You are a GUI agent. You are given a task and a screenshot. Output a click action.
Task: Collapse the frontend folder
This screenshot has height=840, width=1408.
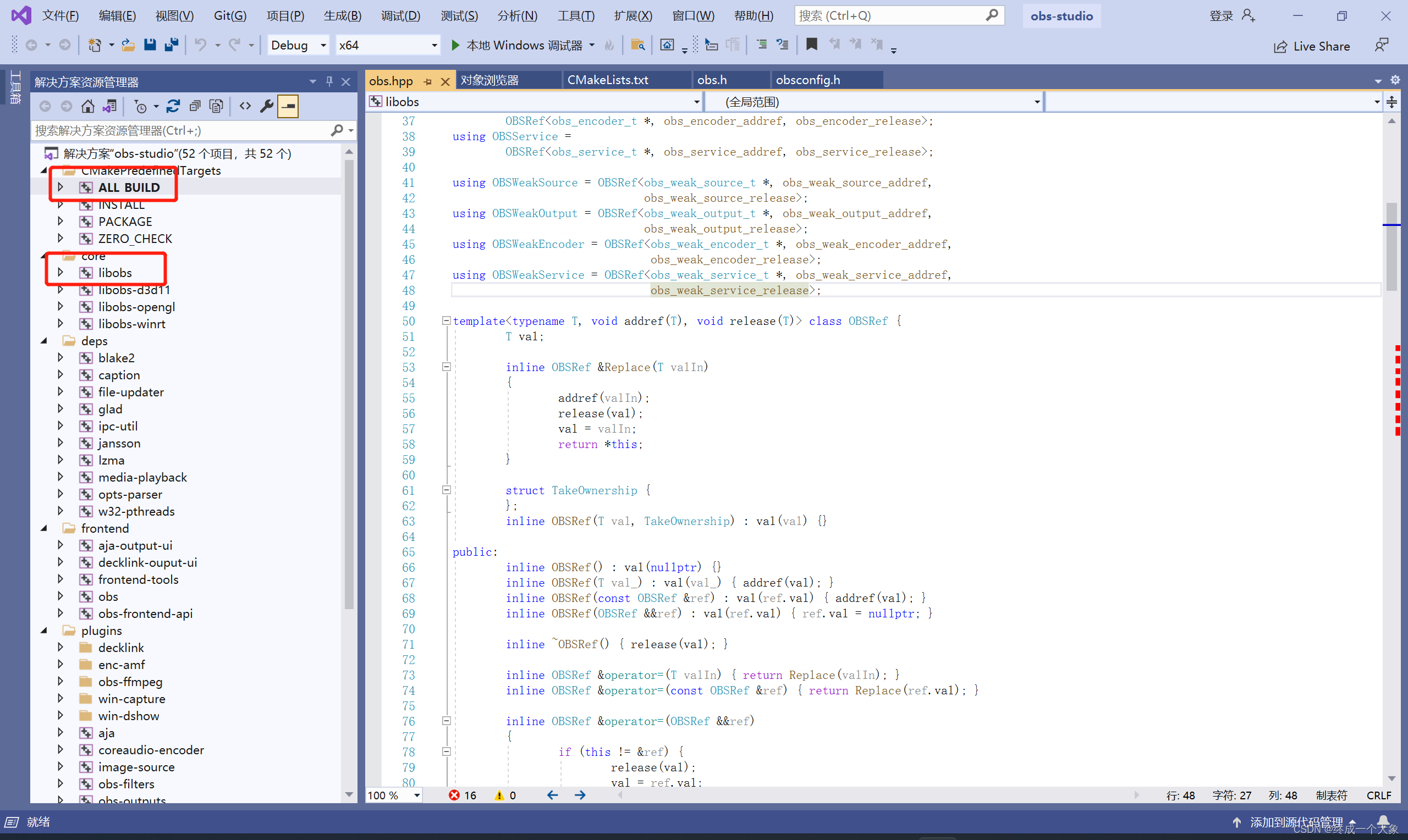tap(44, 528)
